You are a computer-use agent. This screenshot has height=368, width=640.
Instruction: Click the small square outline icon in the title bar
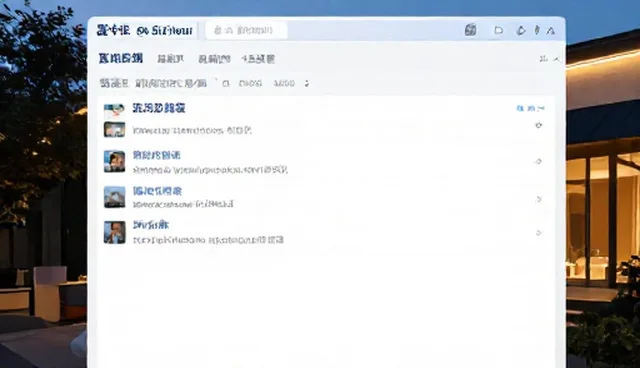498,30
